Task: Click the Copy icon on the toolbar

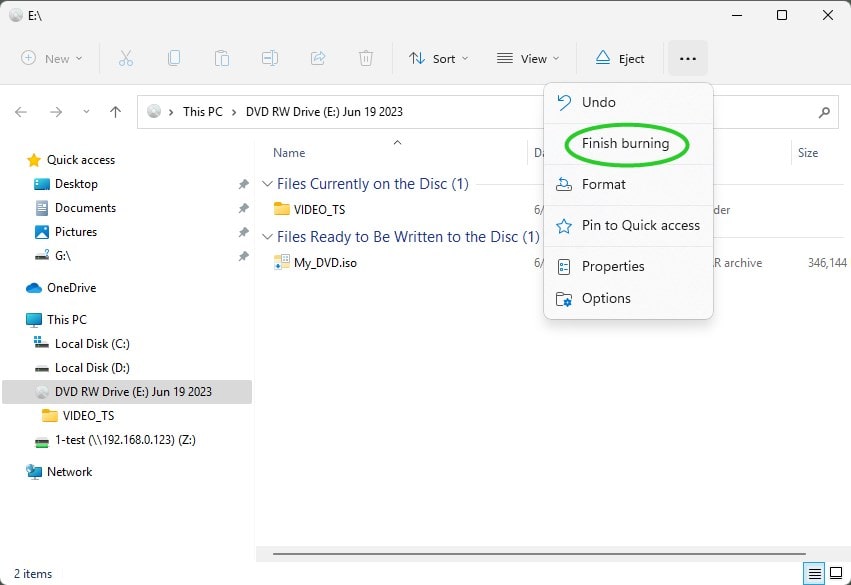Action: (x=174, y=58)
